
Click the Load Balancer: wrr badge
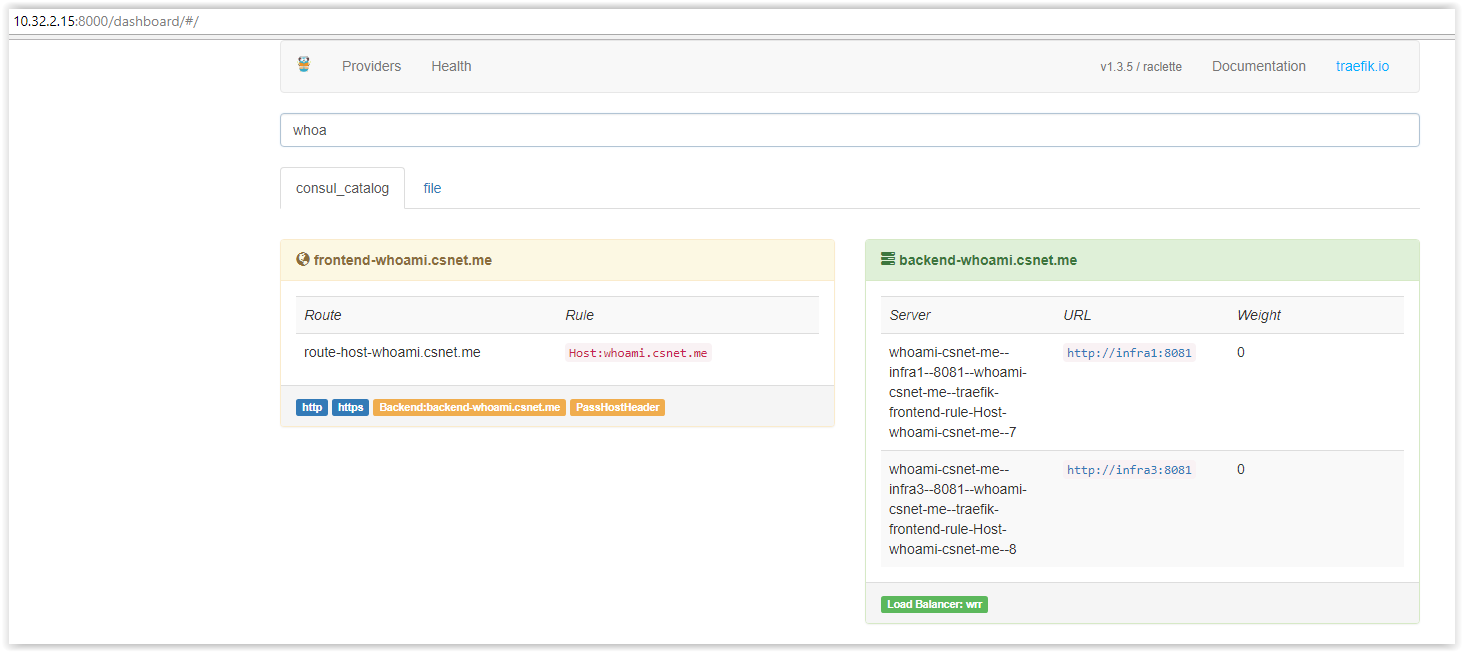934,605
